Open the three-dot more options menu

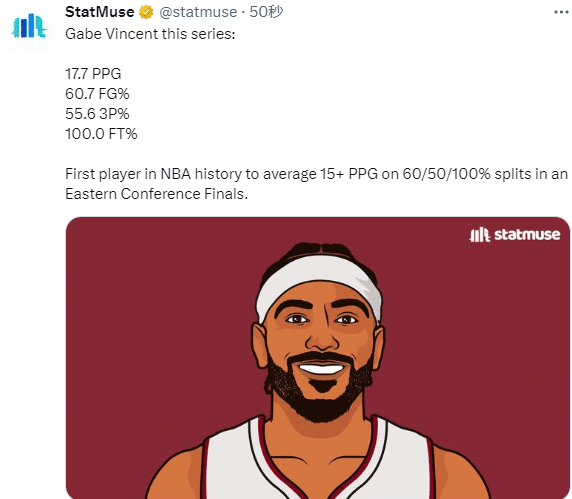tap(561, 12)
